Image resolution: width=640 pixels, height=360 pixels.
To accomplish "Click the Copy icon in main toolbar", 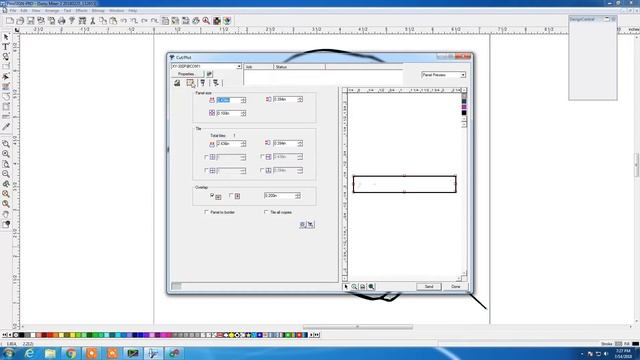I will click(x=103, y=20).
